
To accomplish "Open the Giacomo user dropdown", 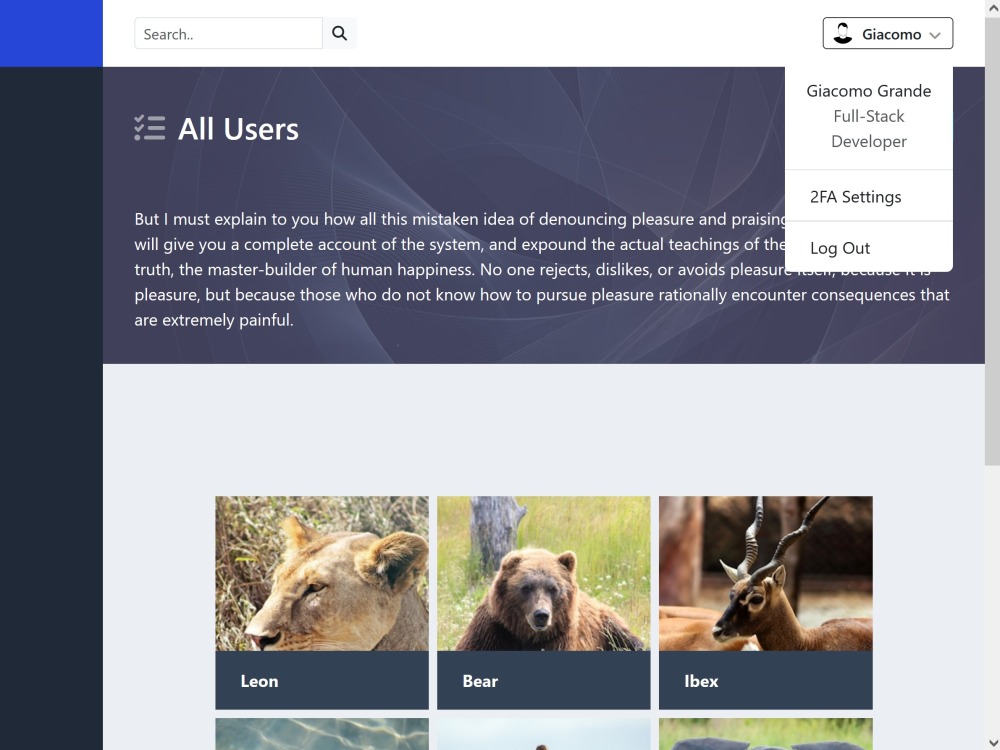I will pos(888,33).
